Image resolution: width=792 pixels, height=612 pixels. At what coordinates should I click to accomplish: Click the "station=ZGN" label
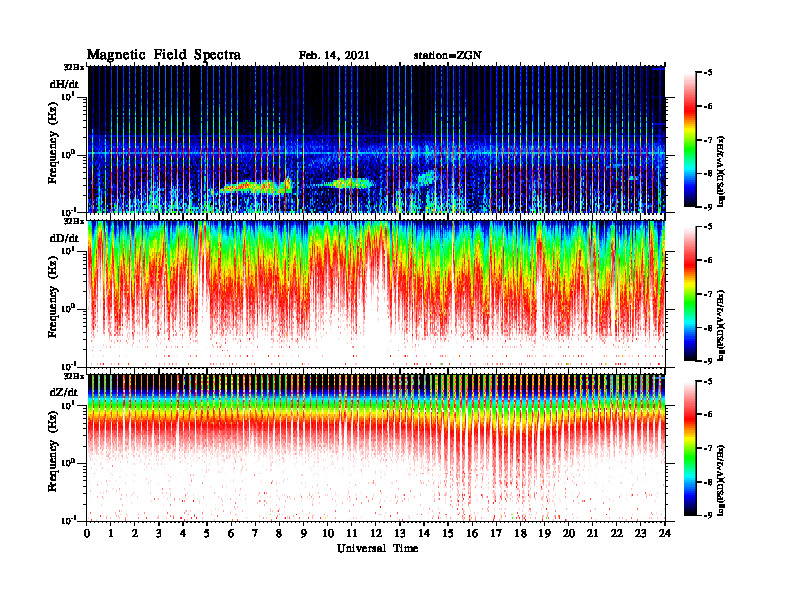pyautogui.click(x=448, y=56)
